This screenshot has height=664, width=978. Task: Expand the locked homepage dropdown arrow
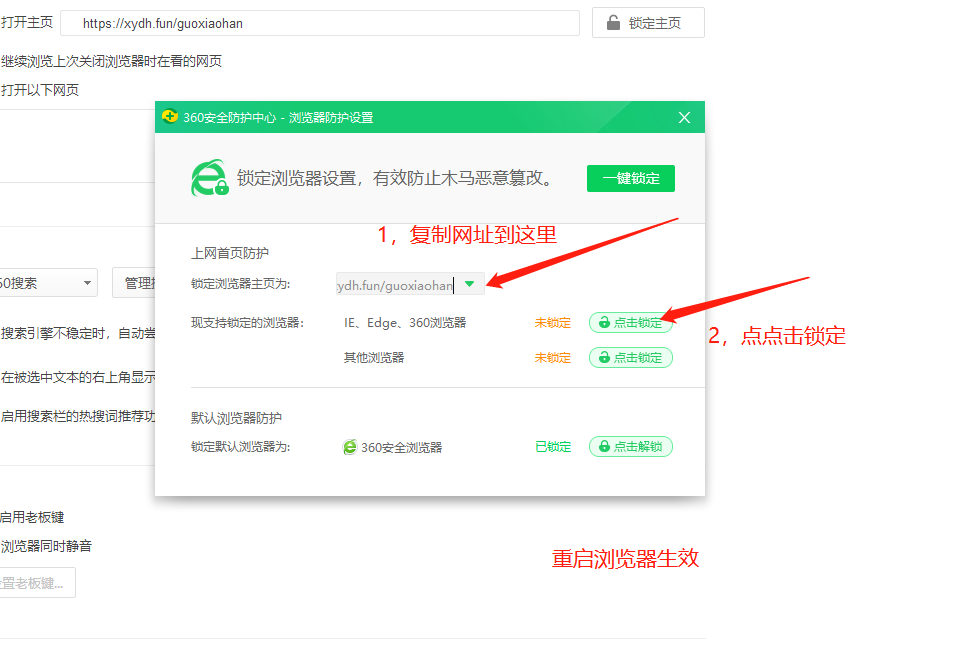tap(470, 284)
